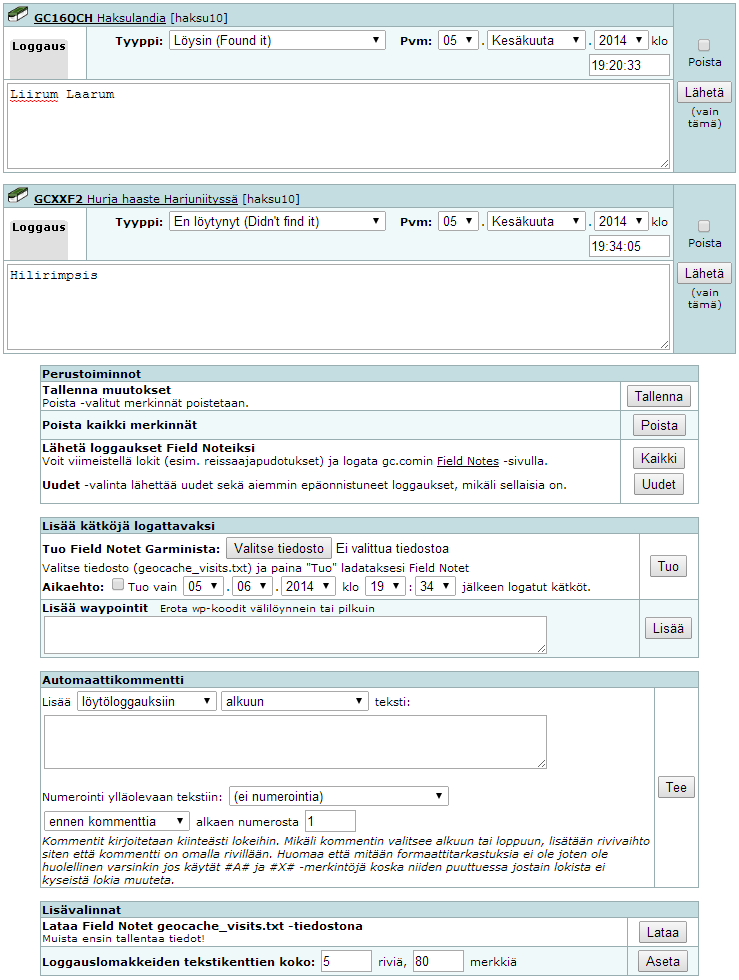739x980 pixels.
Task: Open the GCXXF2 Hurja haaste Harjuniityssä link
Action: (136, 199)
